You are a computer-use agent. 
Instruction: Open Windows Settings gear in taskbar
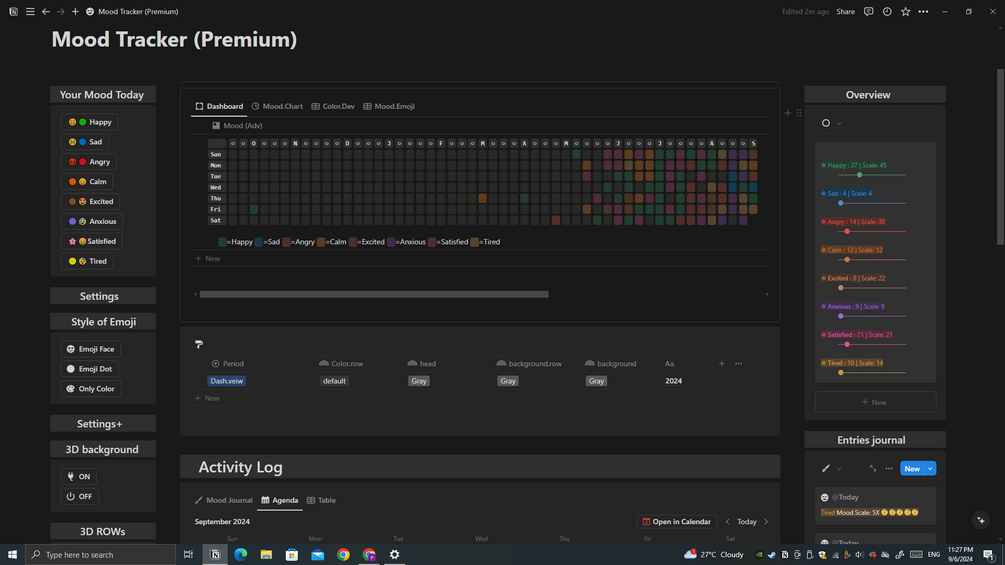[x=394, y=554]
